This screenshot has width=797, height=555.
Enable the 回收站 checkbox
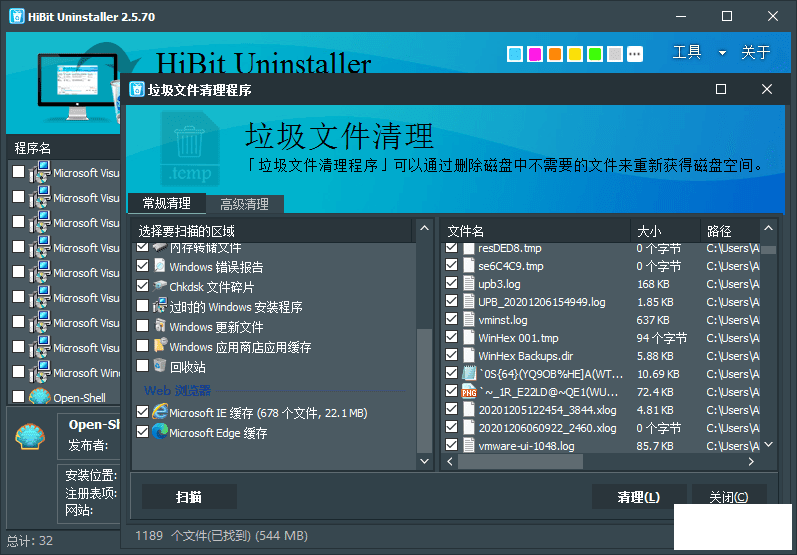pos(143,366)
